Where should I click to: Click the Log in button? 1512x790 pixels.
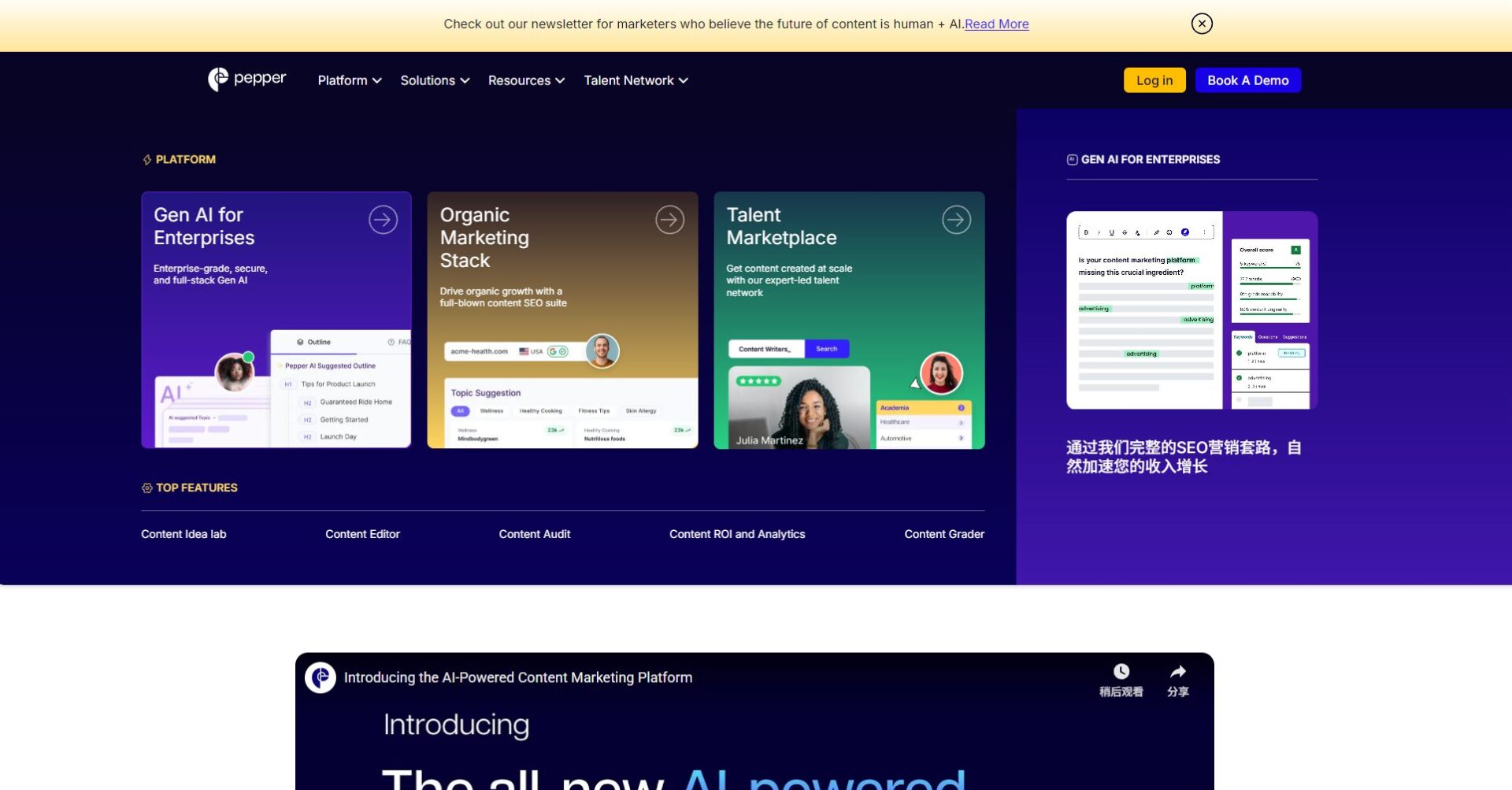coord(1154,80)
